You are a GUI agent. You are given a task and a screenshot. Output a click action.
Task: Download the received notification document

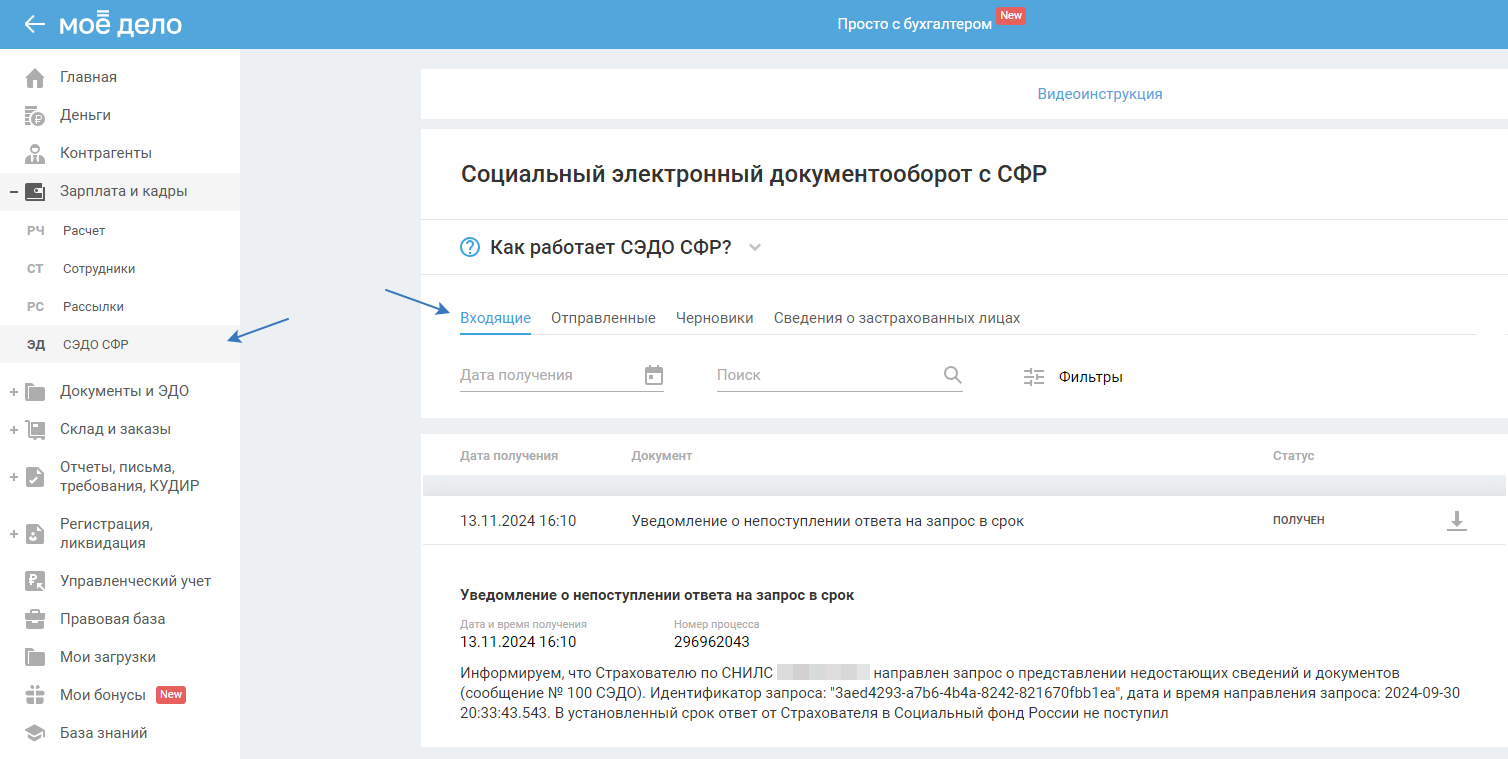click(1457, 521)
